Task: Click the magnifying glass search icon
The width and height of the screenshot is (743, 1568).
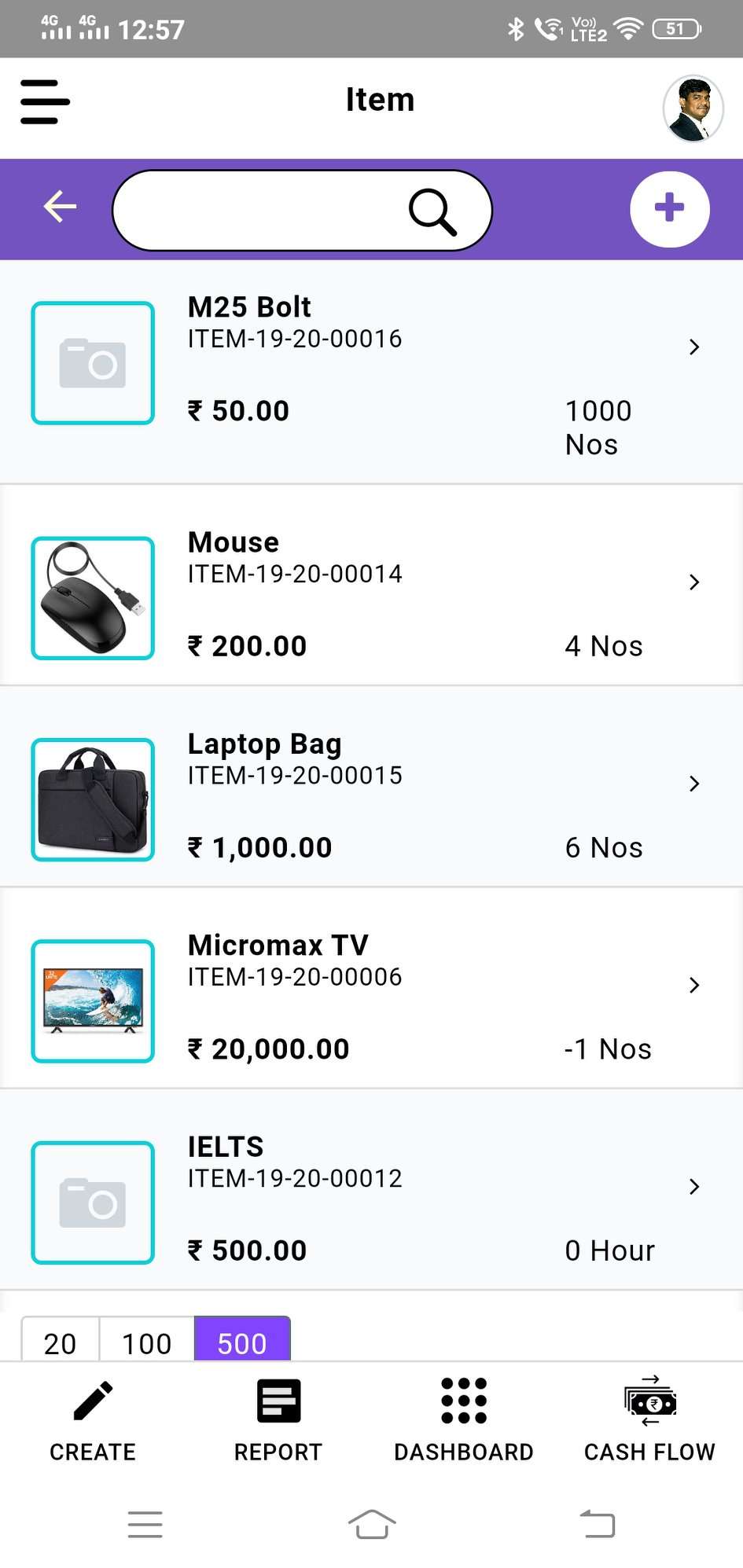Action: coord(432,211)
